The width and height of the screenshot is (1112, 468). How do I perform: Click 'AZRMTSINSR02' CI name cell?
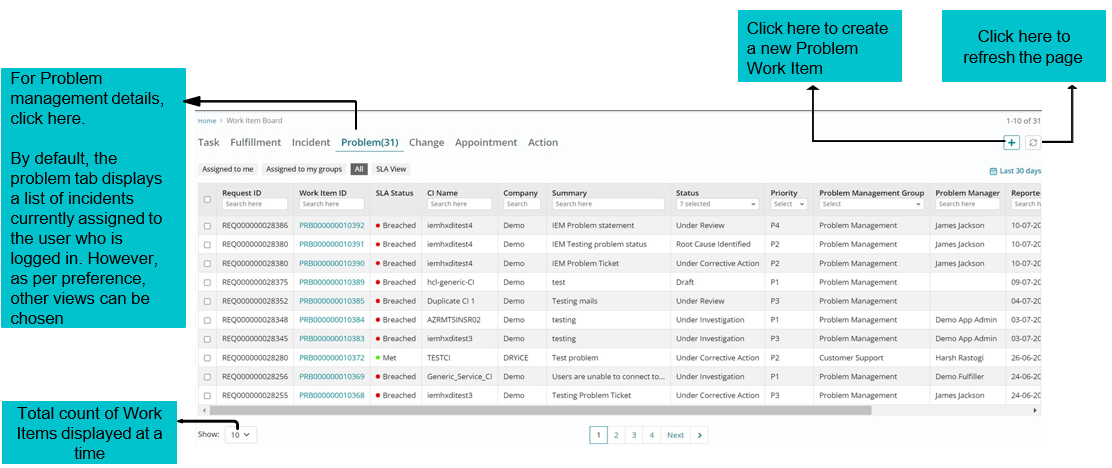454,320
